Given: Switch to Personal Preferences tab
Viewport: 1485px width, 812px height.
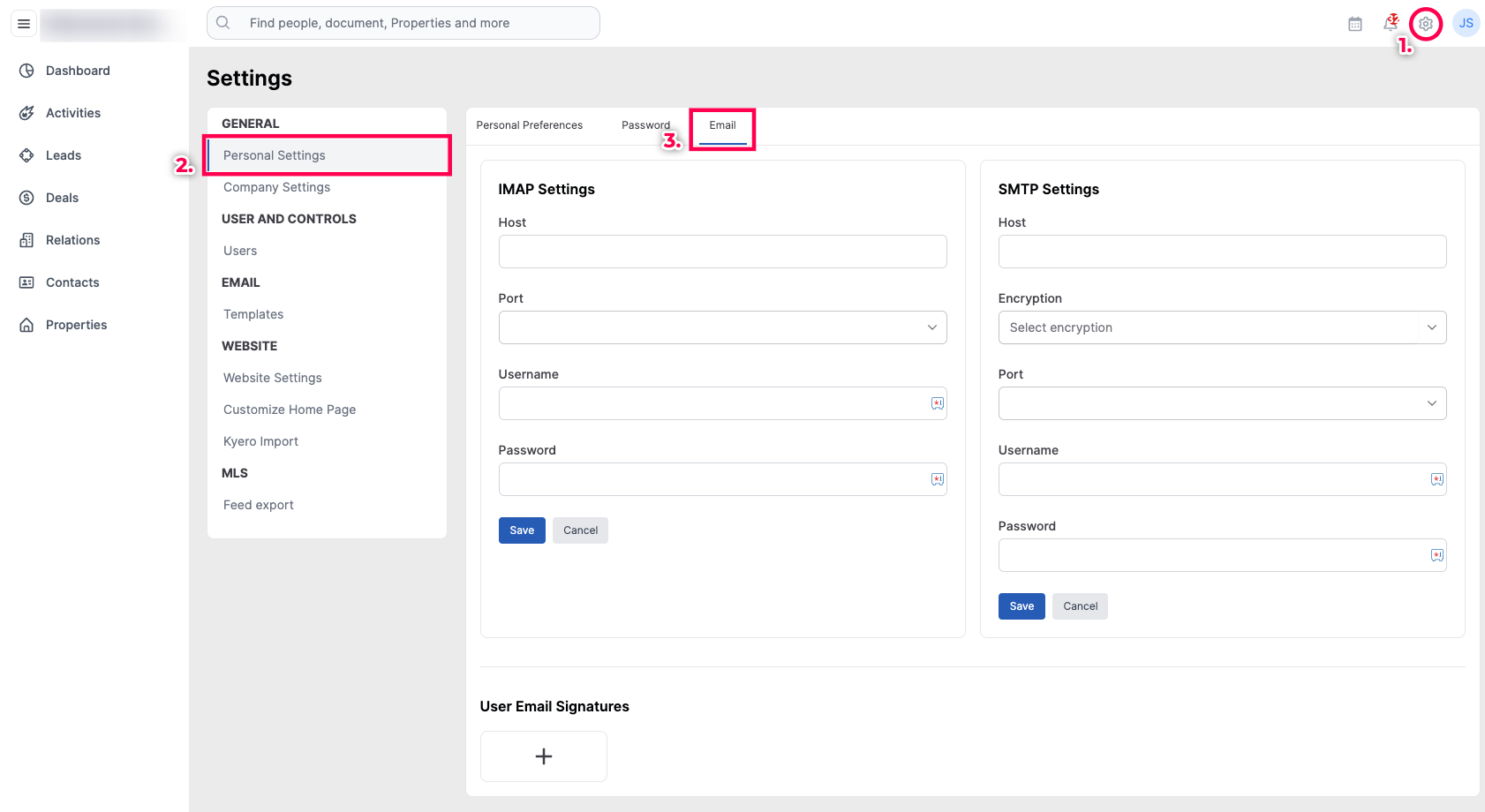Looking at the screenshot, I should (x=529, y=125).
